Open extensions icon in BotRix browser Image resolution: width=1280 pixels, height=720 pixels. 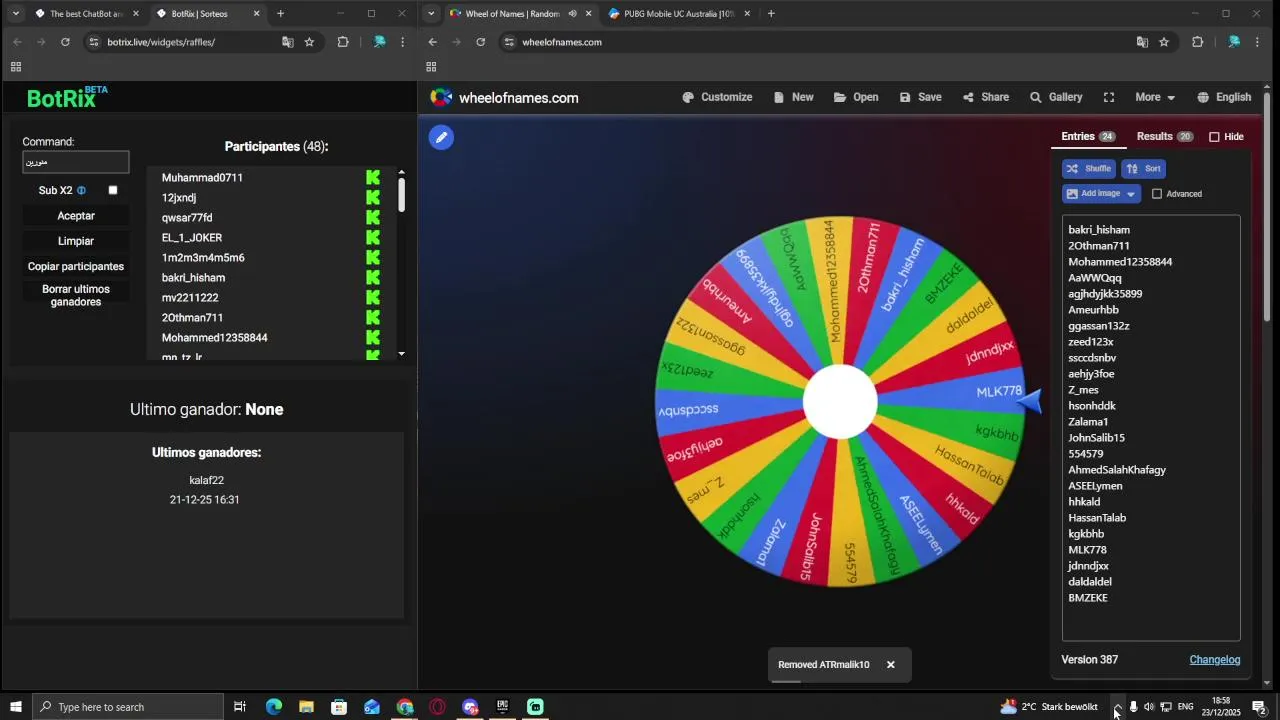click(343, 42)
